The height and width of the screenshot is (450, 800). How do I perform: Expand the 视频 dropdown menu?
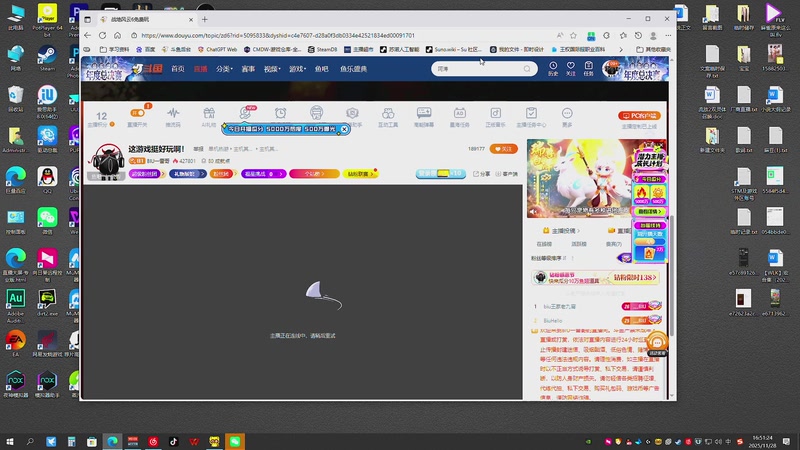point(272,69)
